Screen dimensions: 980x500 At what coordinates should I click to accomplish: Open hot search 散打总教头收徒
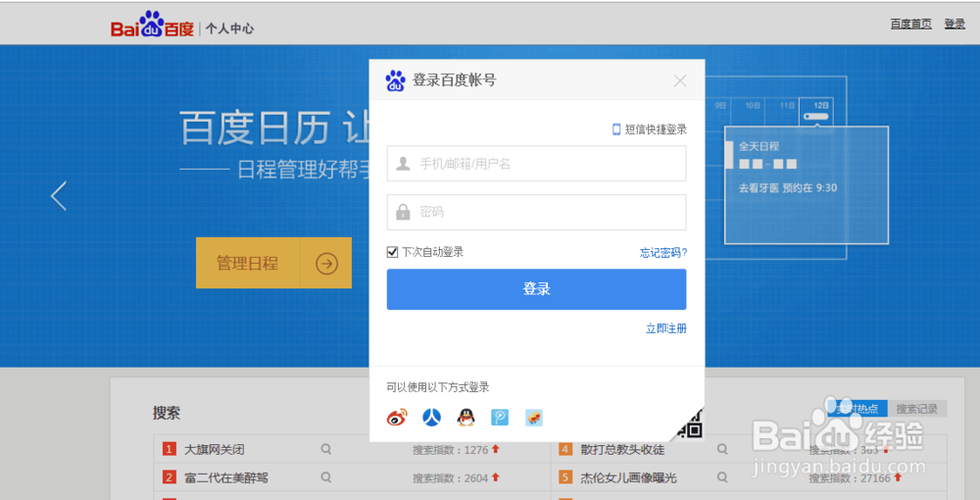click(622, 449)
